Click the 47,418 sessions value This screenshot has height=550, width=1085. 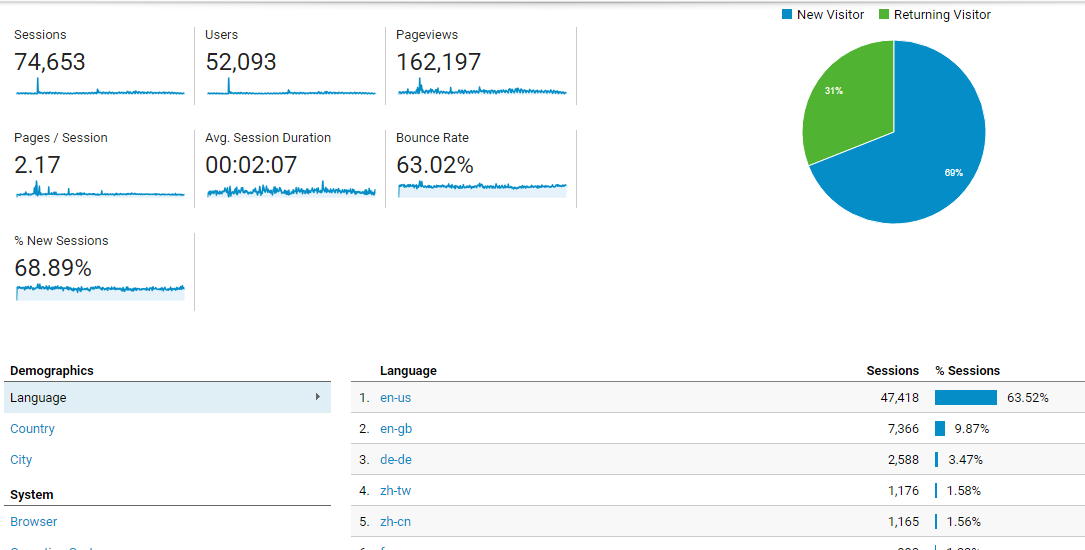coord(899,398)
